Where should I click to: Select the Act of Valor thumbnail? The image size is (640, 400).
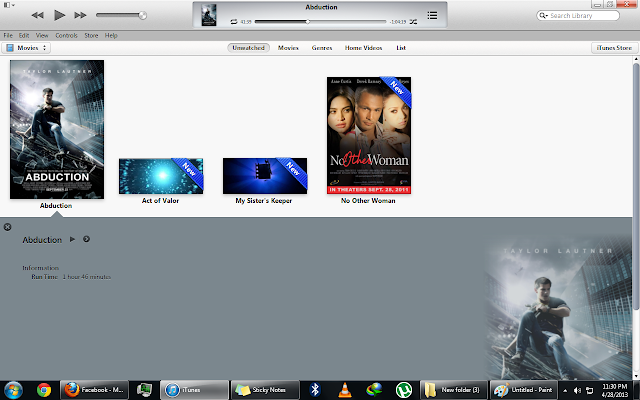tap(161, 176)
